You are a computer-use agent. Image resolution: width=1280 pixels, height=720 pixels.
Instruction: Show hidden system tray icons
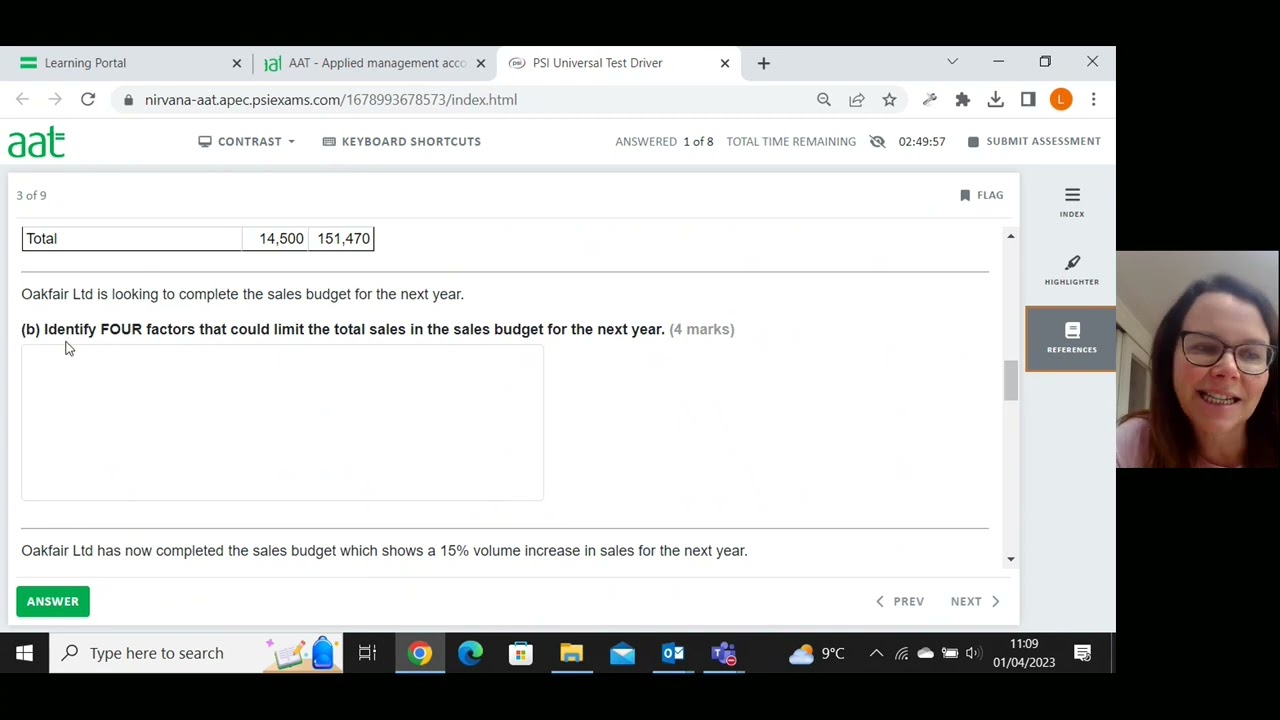[876, 653]
